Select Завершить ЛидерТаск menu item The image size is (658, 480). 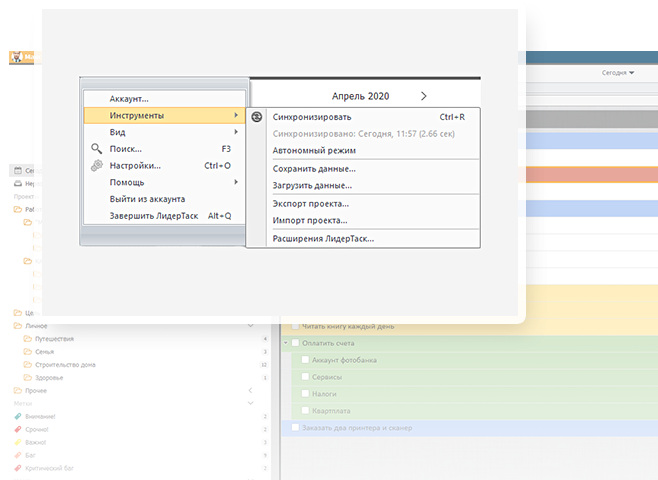tap(164, 216)
